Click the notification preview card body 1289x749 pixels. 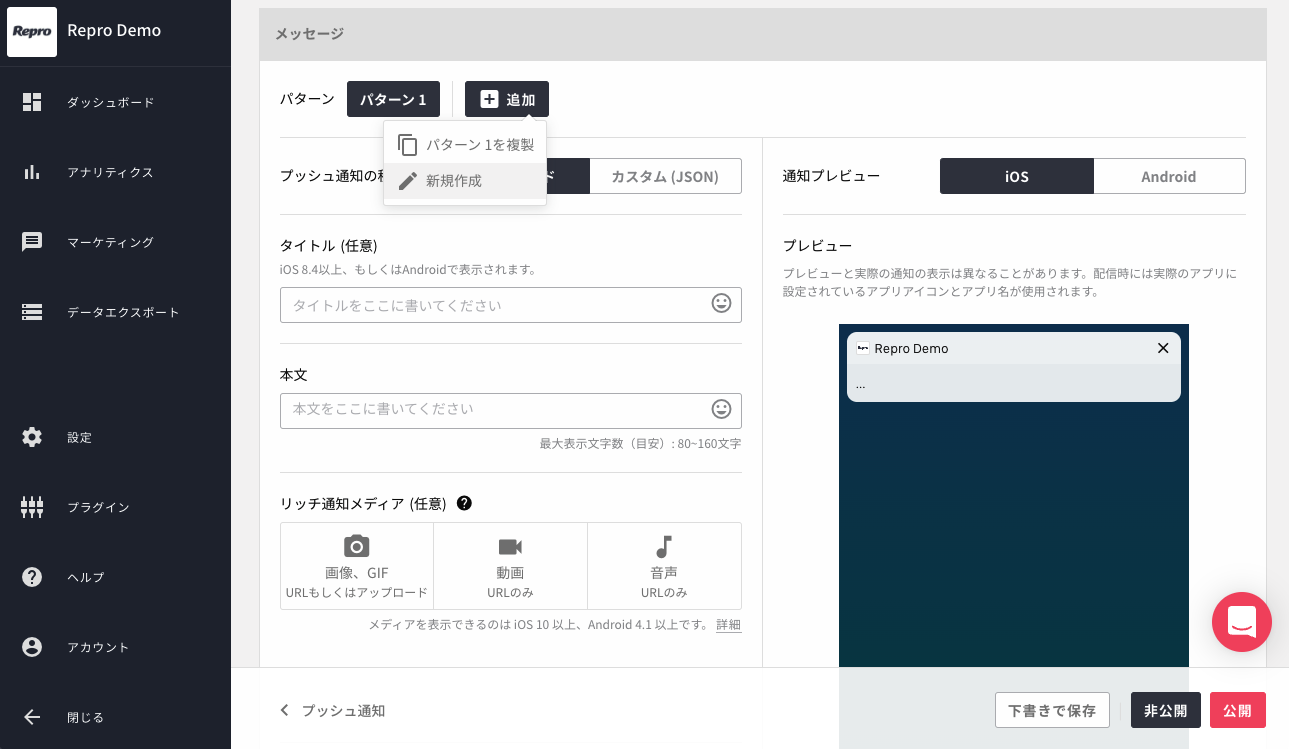[x=1014, y=383]
